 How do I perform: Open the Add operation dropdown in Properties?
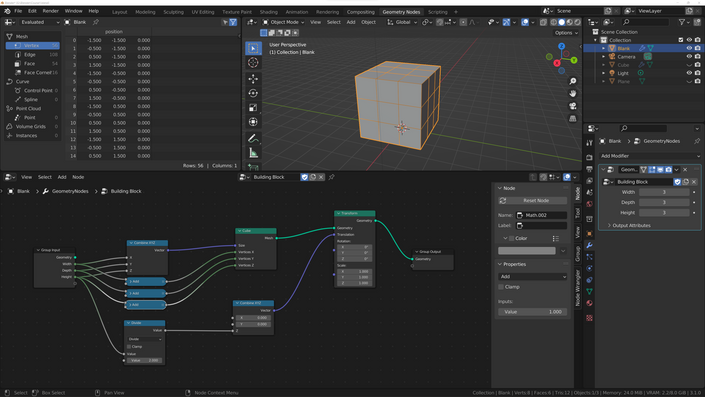coord(532,277)
